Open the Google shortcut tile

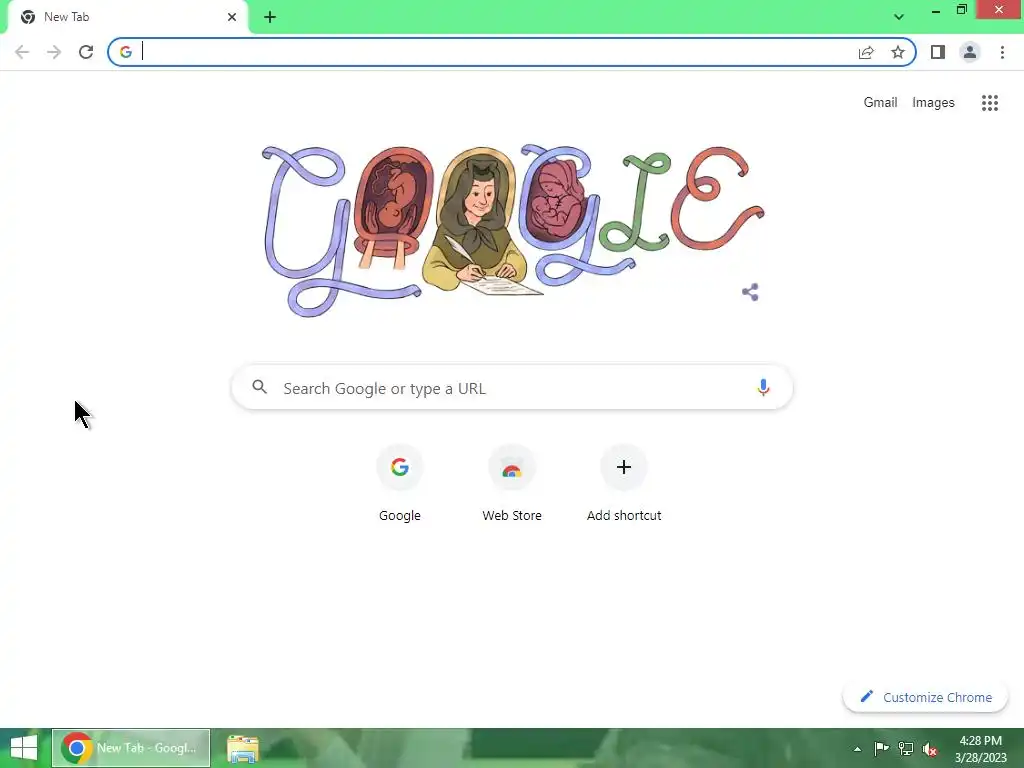coord(400,484)
